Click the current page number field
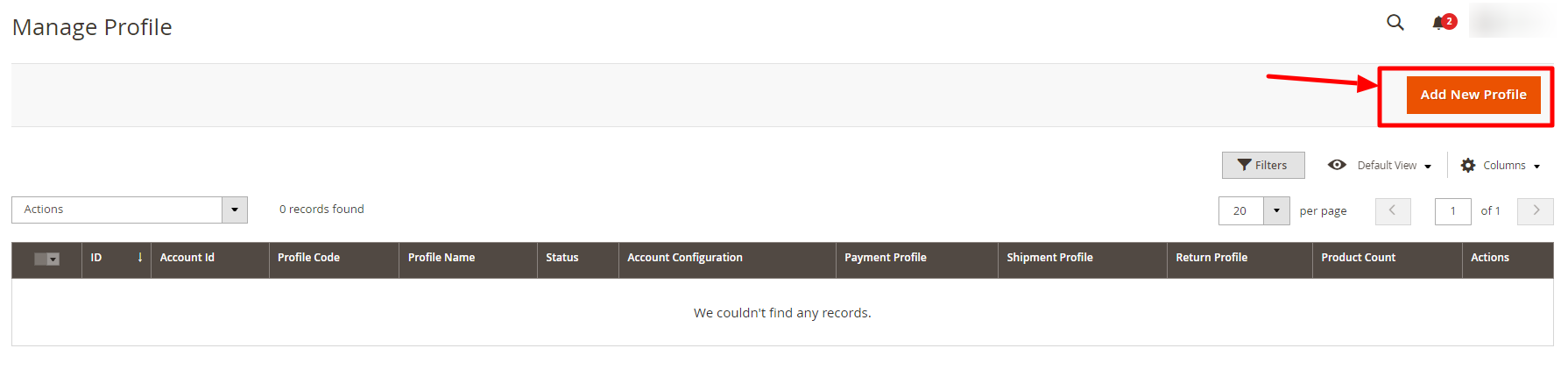 1453,211
